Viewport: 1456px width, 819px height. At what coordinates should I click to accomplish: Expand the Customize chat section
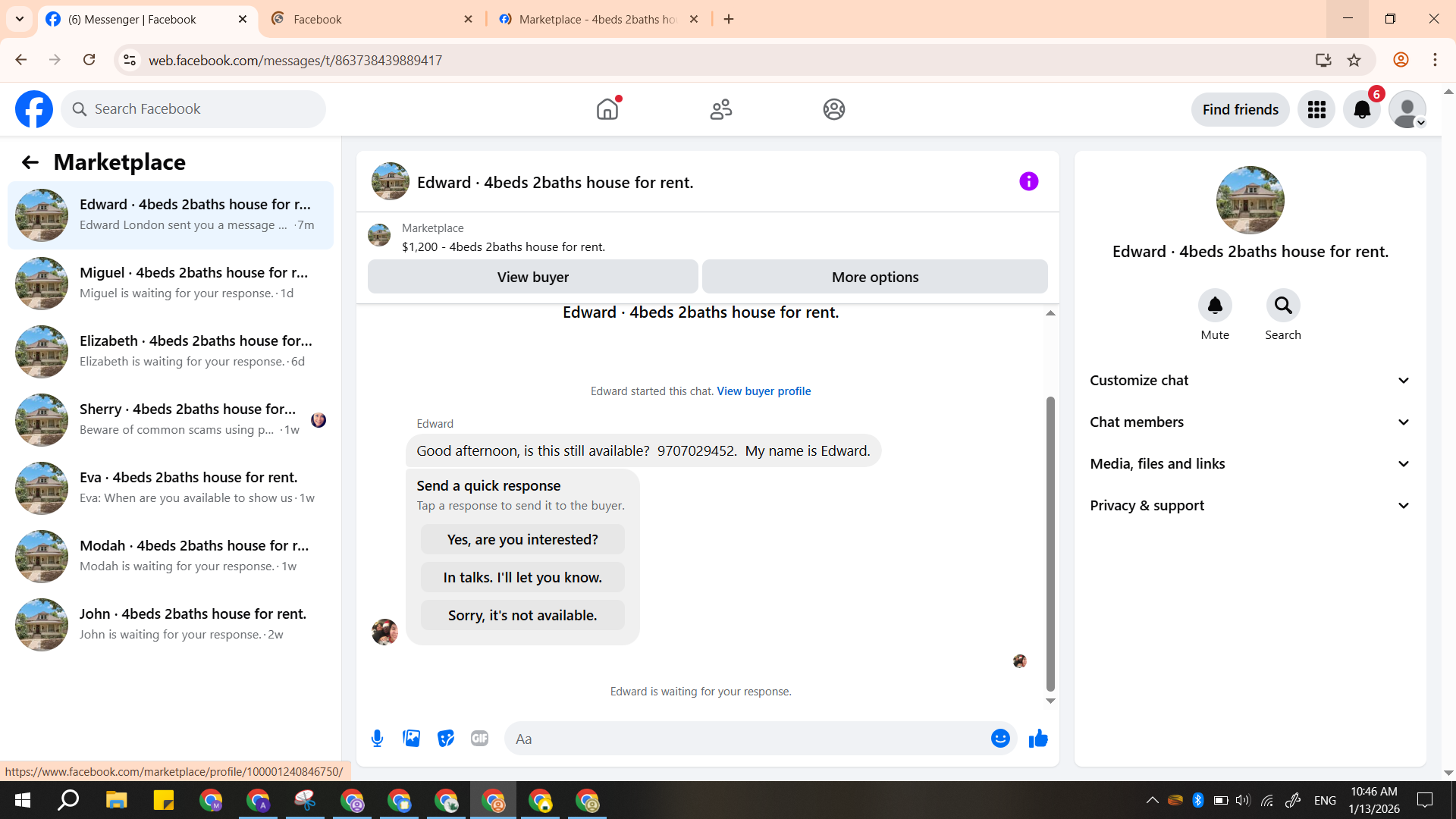[1250, 381]
